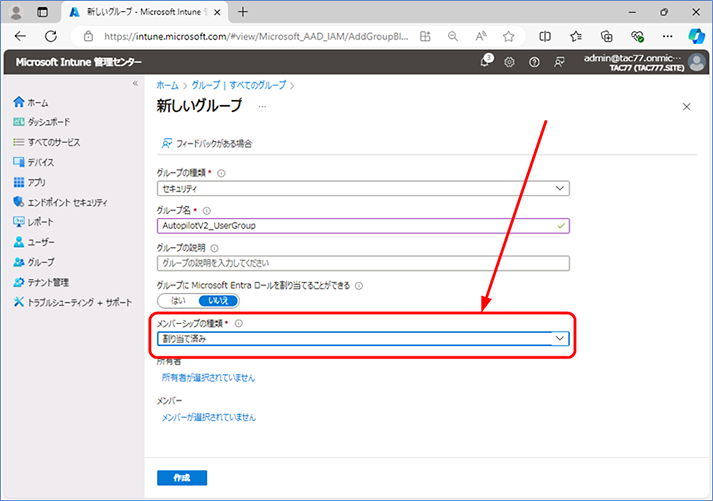The height and width of the screenshot is (501, 713).
Task: Click the Read aloud icon in address bar
Action: coord(481,36)
